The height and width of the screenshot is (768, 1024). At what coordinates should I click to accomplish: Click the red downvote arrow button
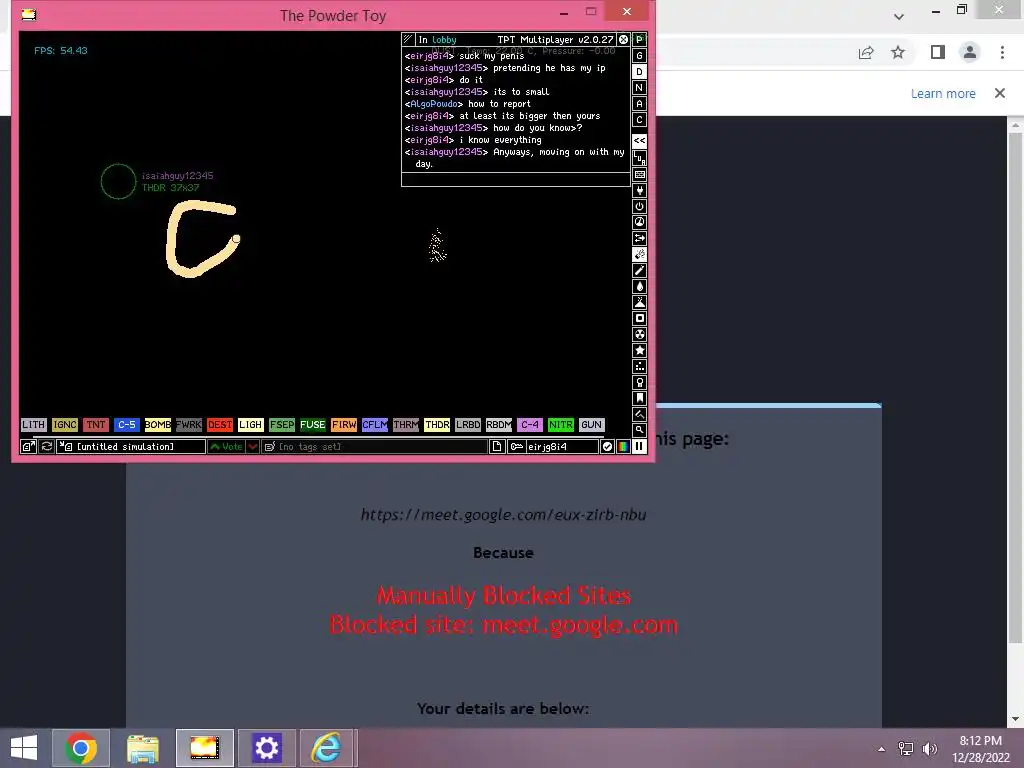point(253,447)
